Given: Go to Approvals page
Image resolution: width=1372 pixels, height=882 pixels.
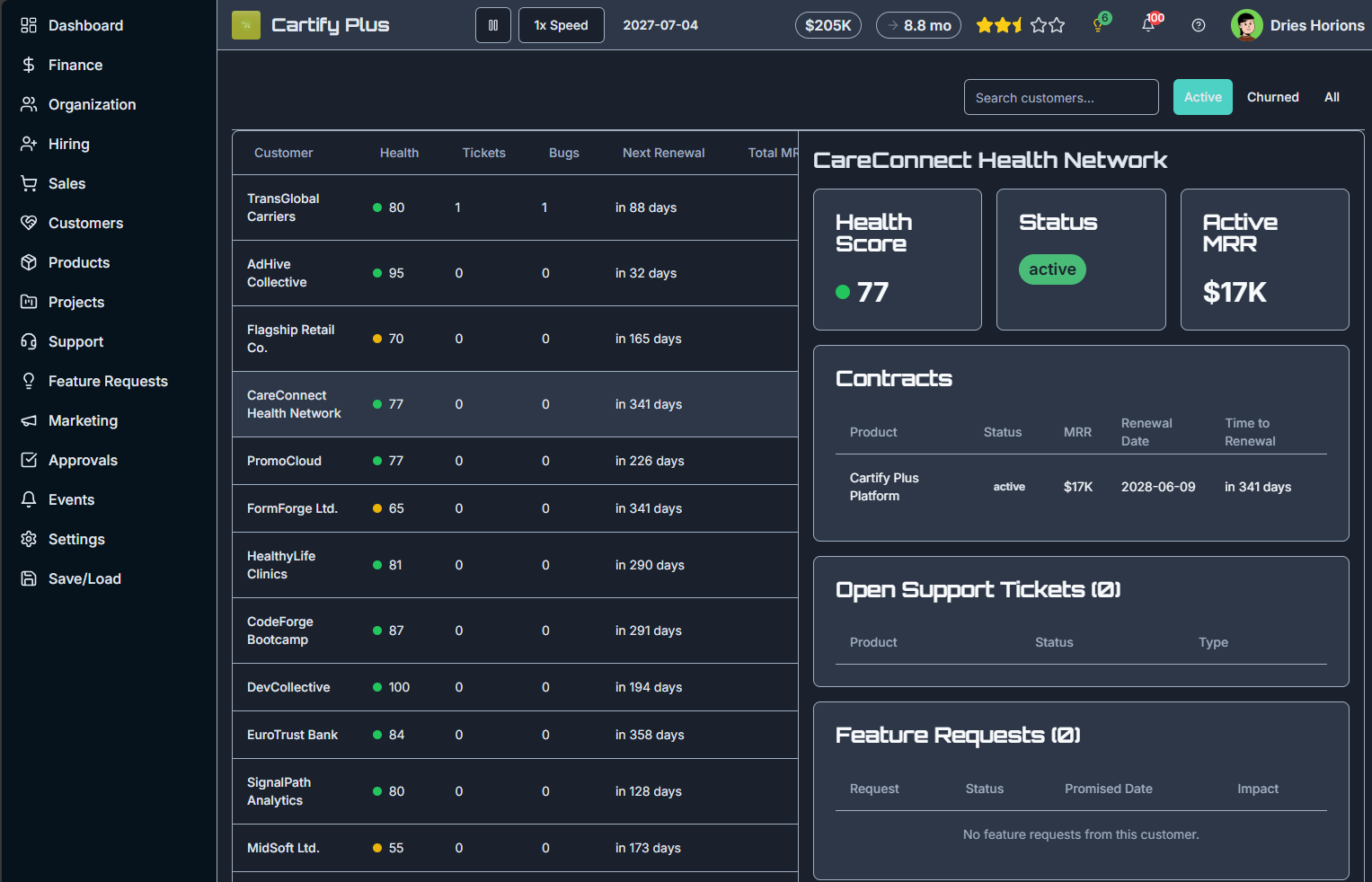Looking at the screenshot, I should pos(83,460).
